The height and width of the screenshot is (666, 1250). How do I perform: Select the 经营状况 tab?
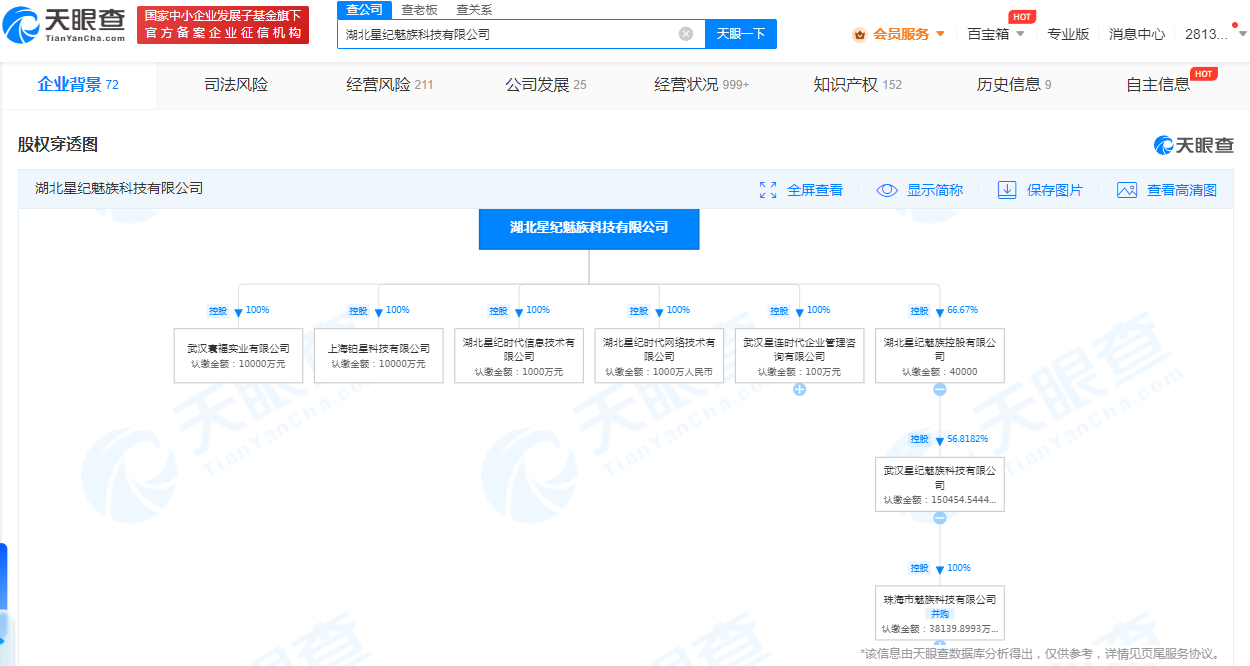point(702,85)
